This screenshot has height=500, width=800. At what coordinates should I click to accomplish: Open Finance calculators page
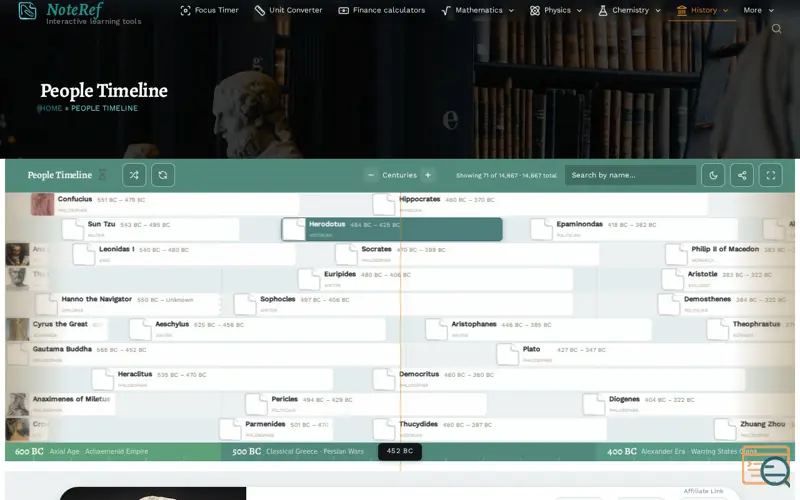pyautogui.click(x=382, y=10)
